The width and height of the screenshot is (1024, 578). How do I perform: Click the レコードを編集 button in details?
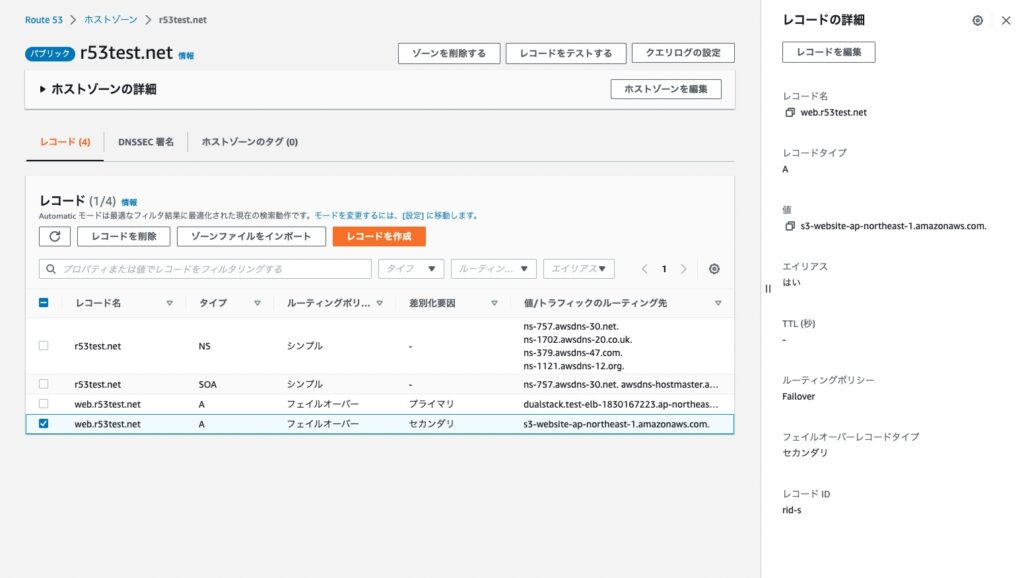pos(829,52)
